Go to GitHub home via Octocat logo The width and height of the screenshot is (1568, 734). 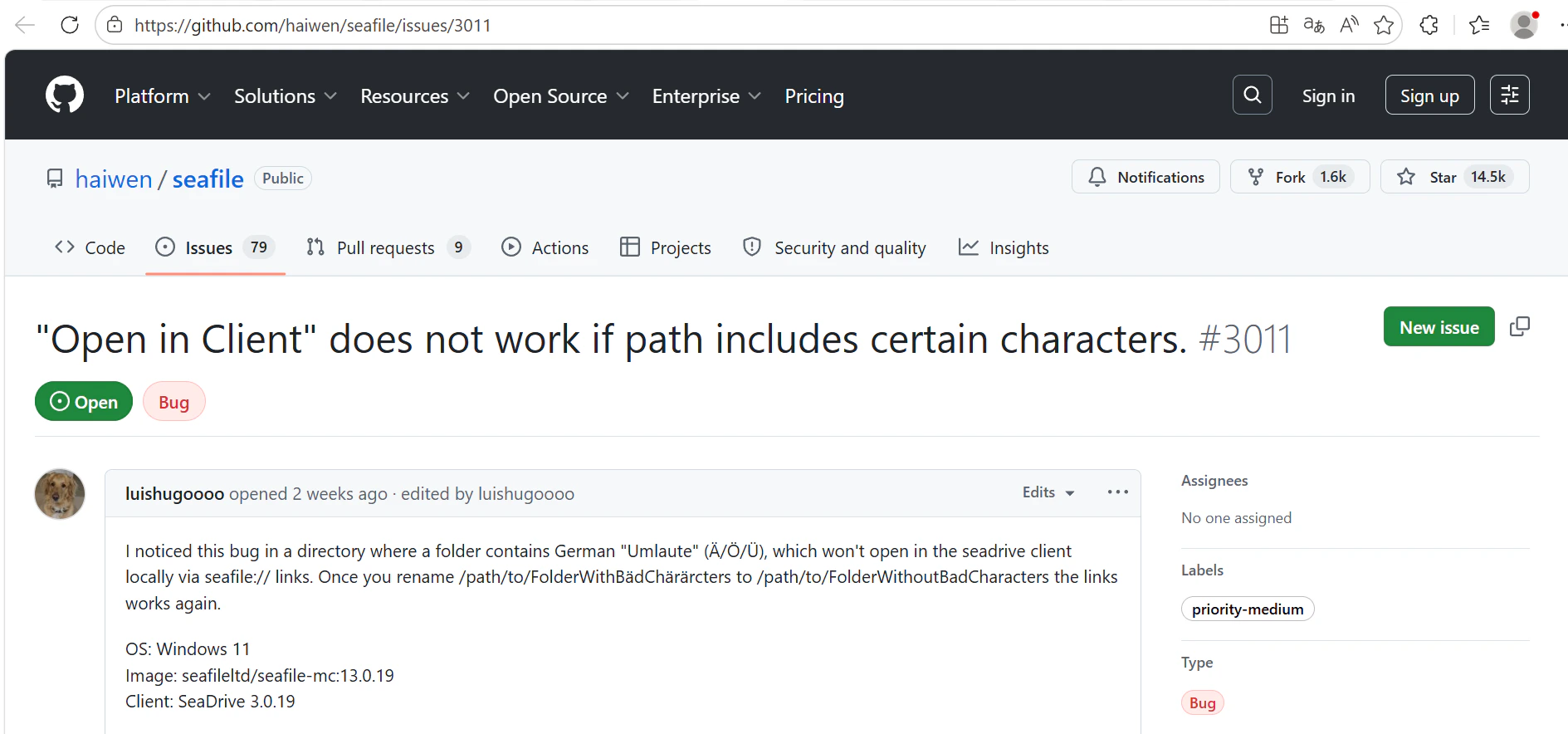[x=65, y=95]
